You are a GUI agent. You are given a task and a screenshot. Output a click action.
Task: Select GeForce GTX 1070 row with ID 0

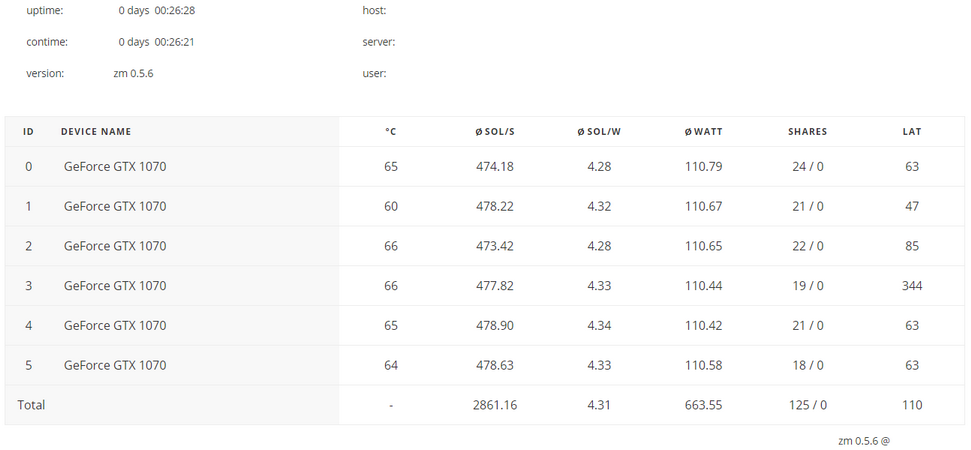pyautogui.click(x=485, y=167)
